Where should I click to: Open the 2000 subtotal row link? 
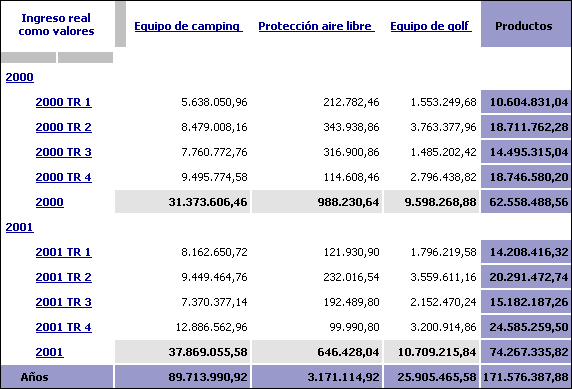pyautogui.click(x=50, y=202)
